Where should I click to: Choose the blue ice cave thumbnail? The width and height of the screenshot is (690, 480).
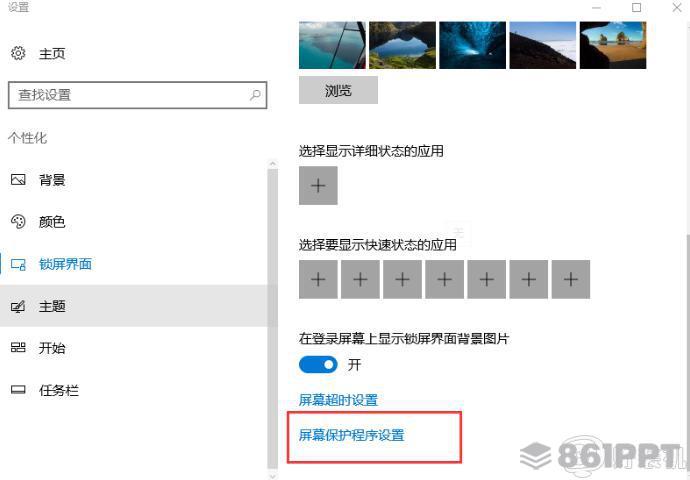point(472,45)
